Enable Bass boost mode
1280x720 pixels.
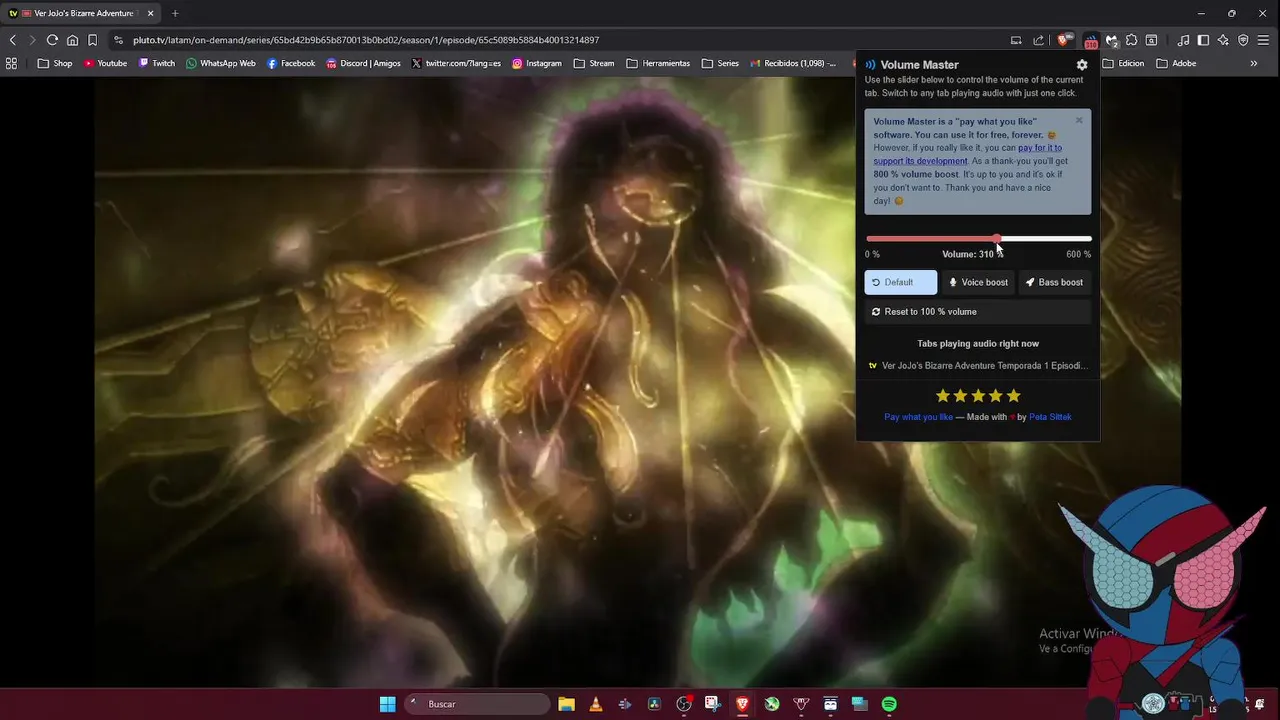tap(1054, 282)
